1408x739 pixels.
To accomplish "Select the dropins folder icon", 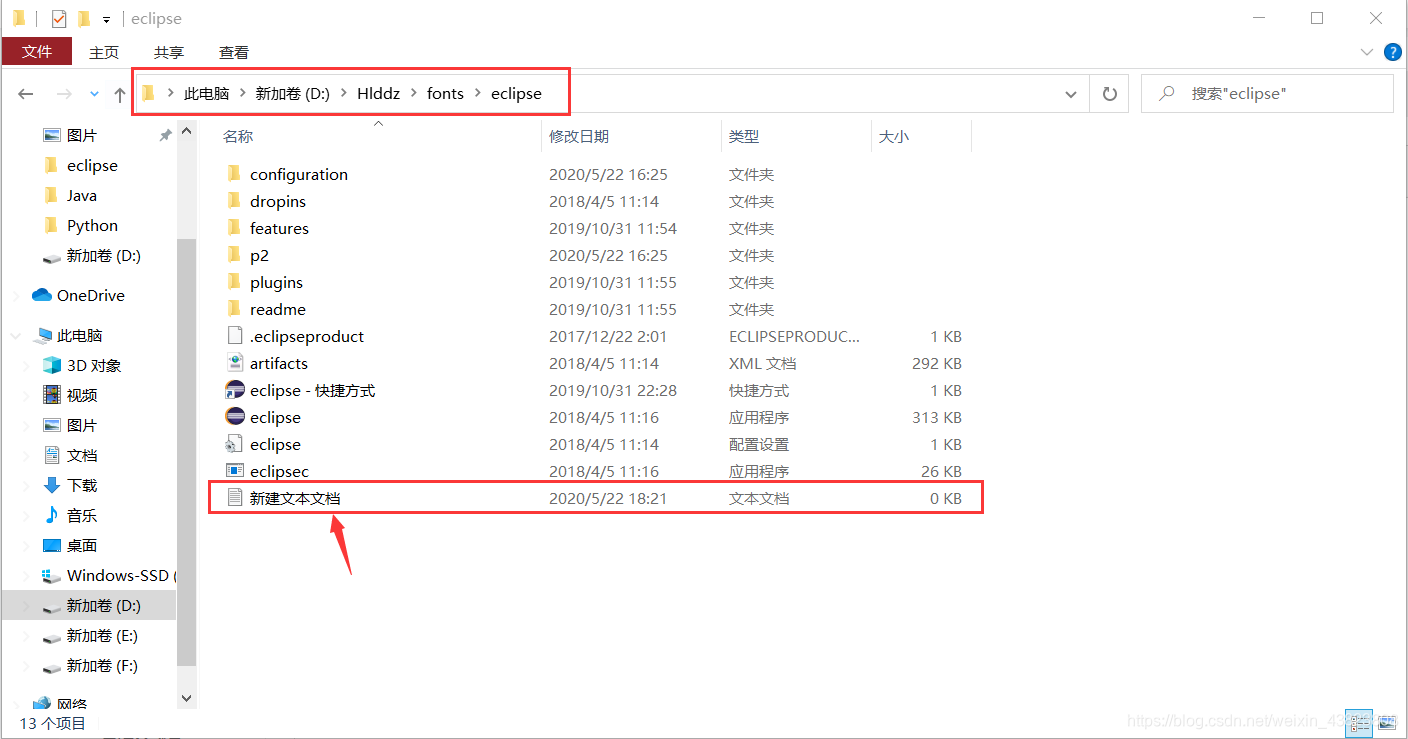I will 235,201.
